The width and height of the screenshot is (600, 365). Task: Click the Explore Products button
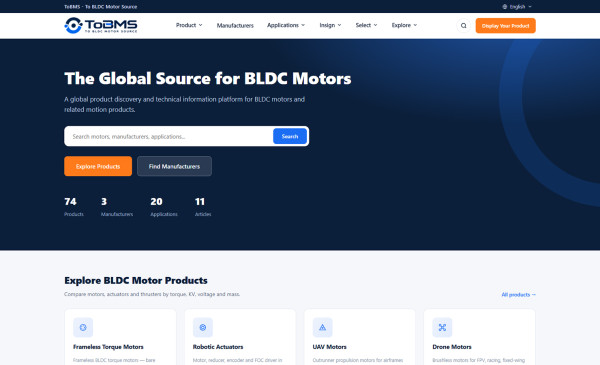click(x=98, y=166)
